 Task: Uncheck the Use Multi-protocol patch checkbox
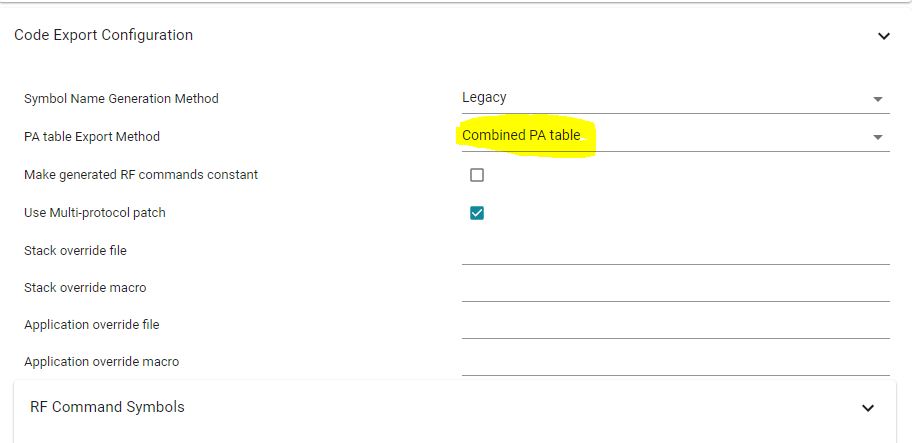pyautogui.click(x=477, y=213)
